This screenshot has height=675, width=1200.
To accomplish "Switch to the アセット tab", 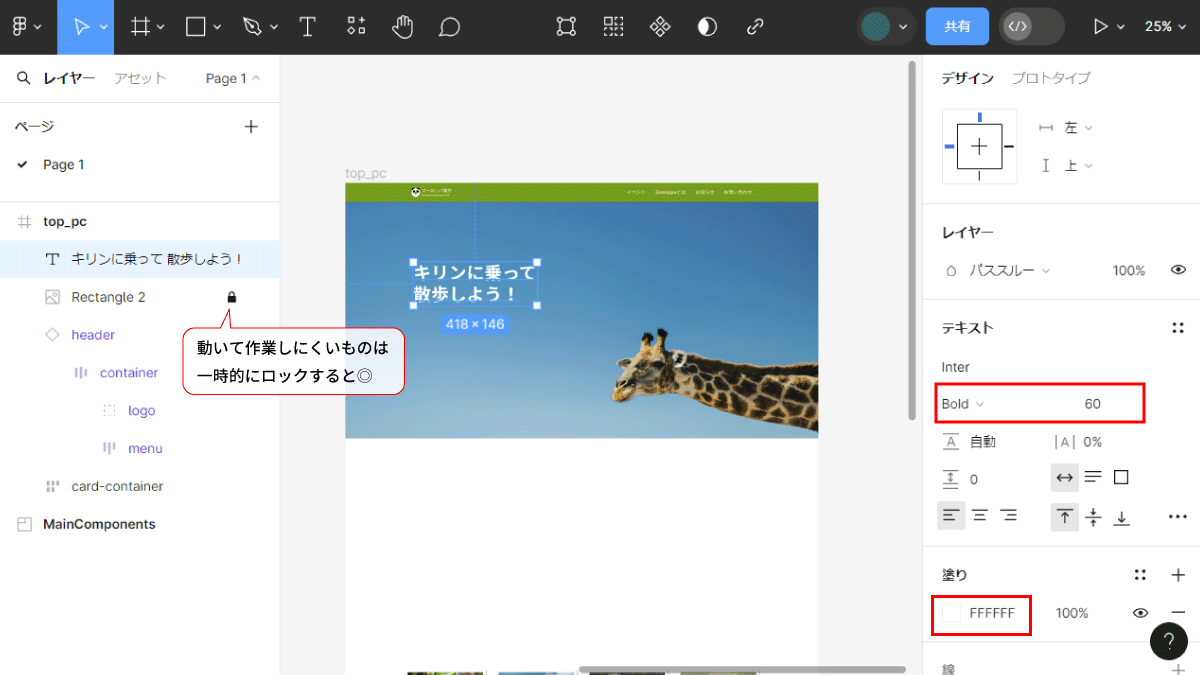I will 140,78.
